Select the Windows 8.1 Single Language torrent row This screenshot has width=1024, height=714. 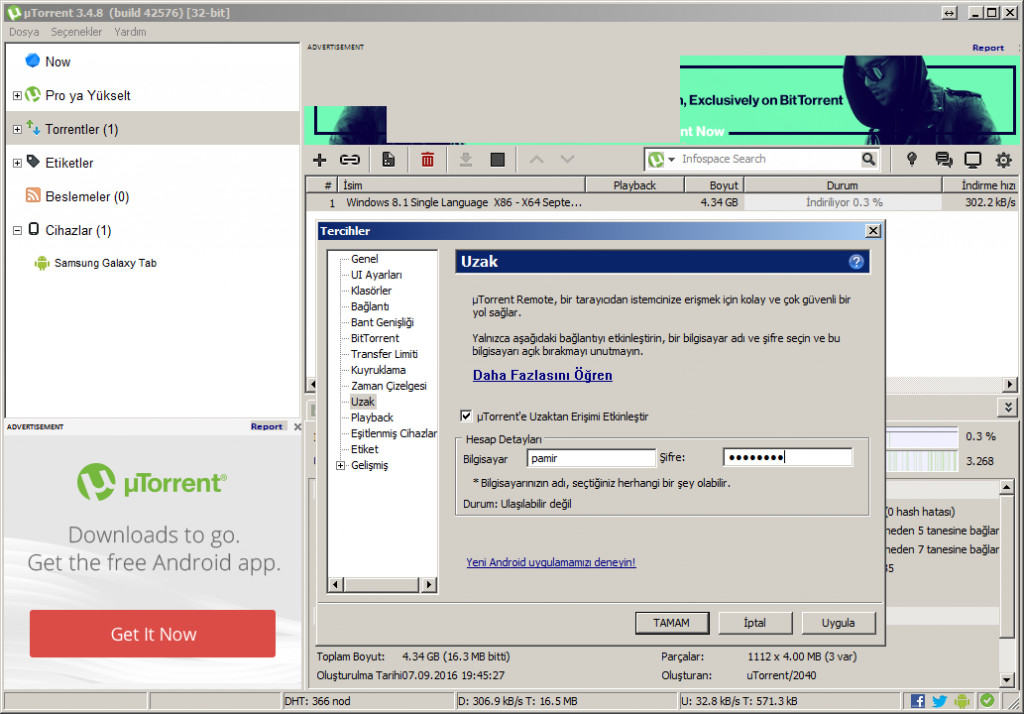pyautogui.click(x=662, y=203)
